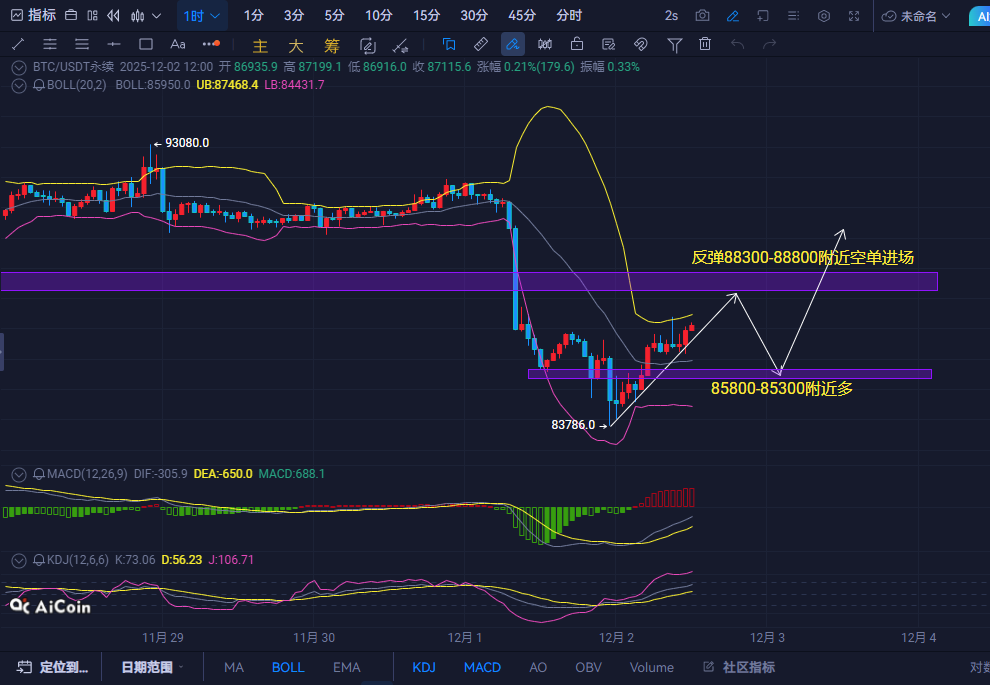Switch to the 15分 timeframe

pos(426,16)
